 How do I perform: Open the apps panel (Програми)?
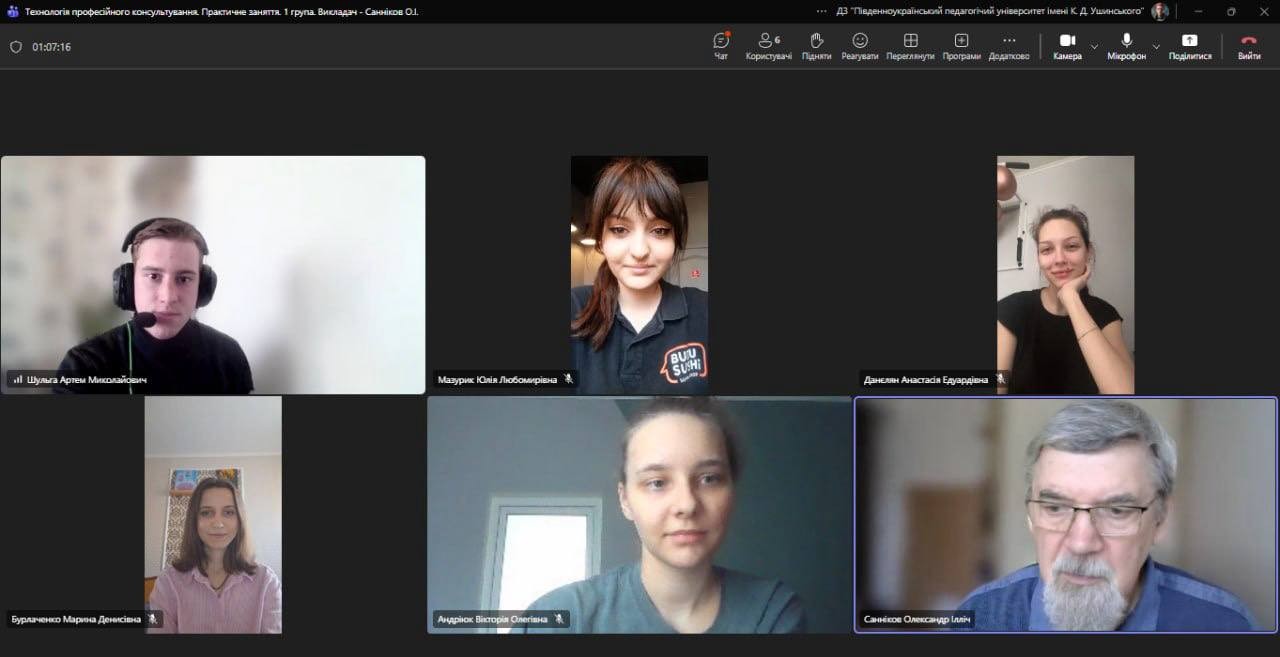(x=961, y=45)
